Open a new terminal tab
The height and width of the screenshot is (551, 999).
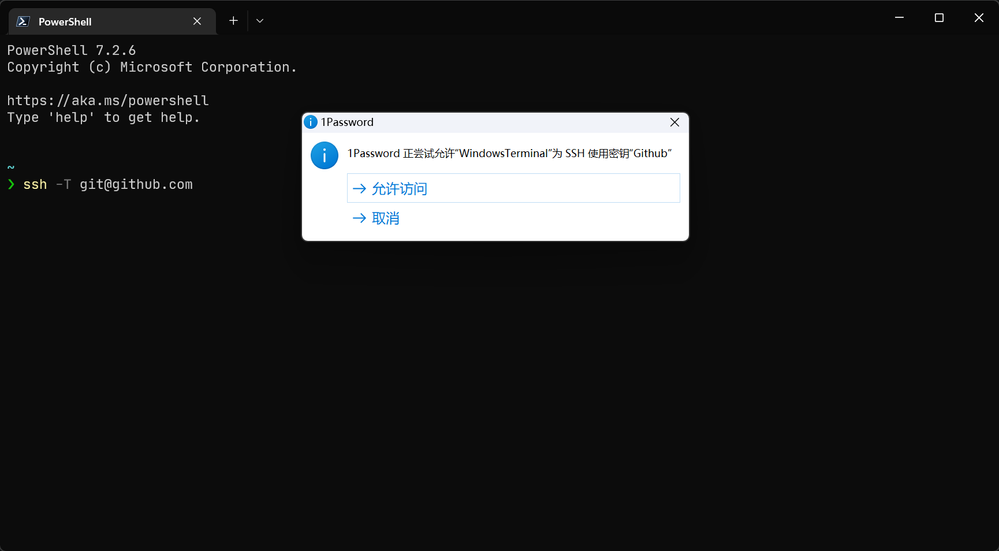(x=233, y=20)
